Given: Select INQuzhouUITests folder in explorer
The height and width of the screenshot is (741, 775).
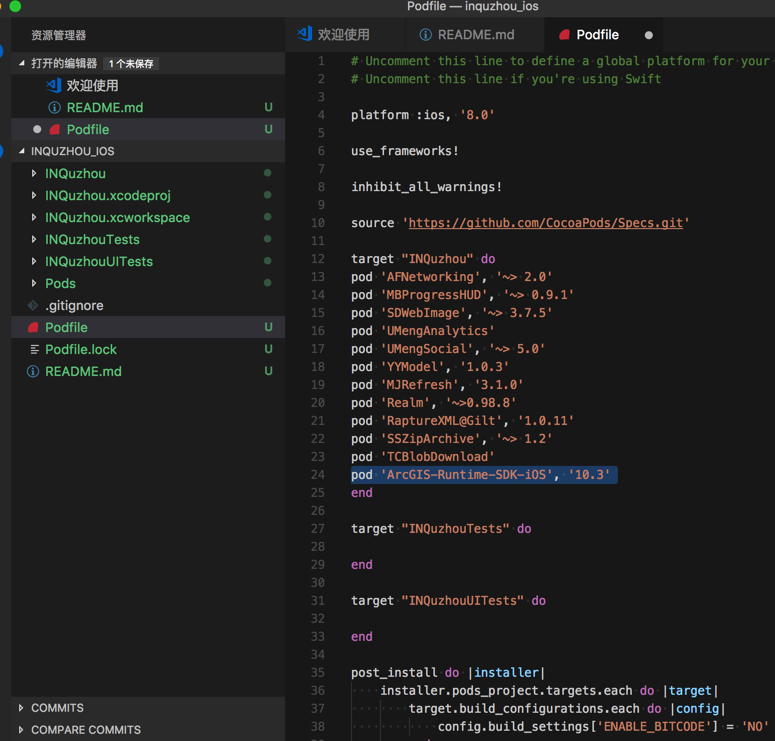Looking at the screenshot, I should (x=99, y=262).
